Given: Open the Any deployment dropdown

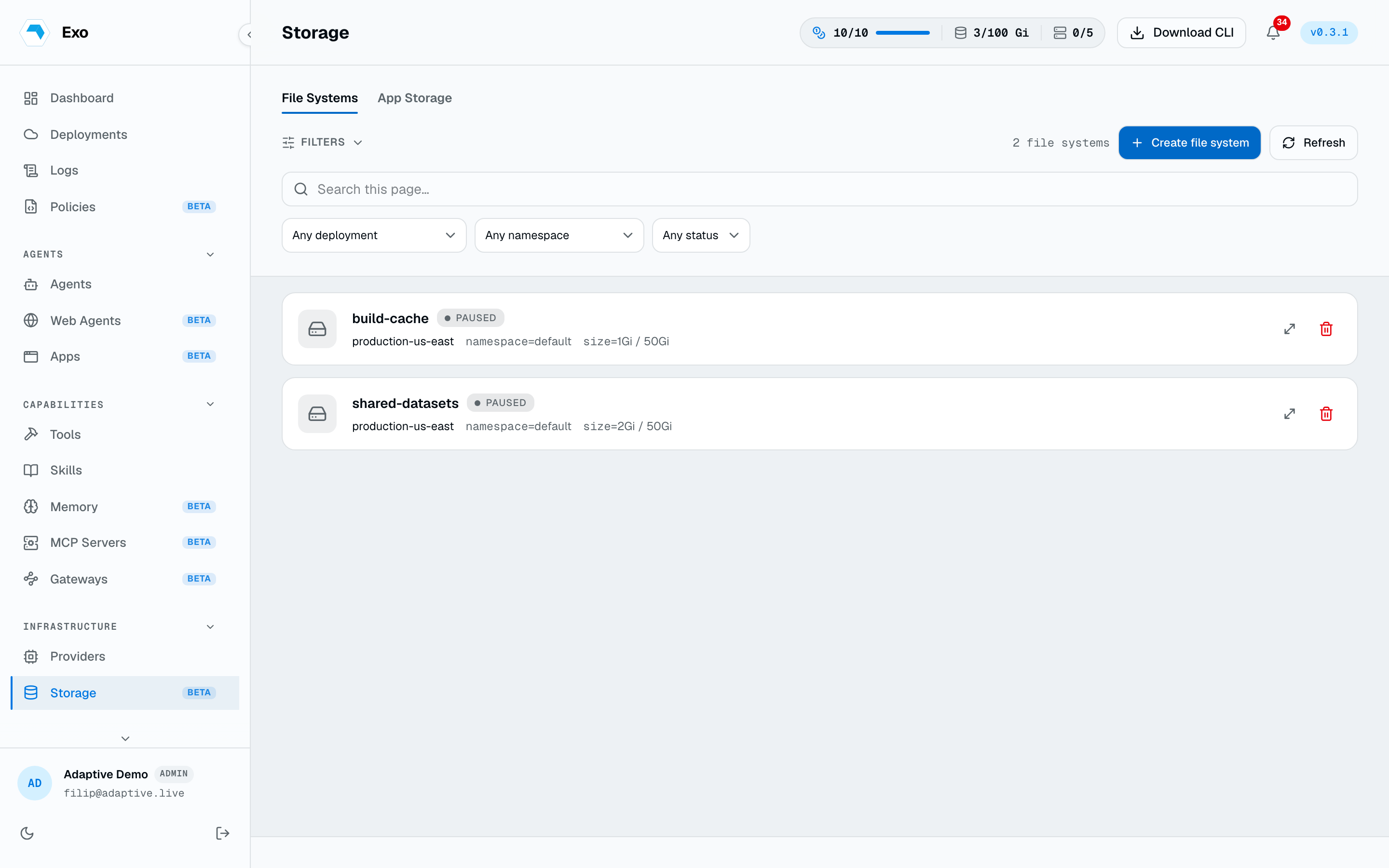Looking at the screenshot, I should (x=374, y=235).
